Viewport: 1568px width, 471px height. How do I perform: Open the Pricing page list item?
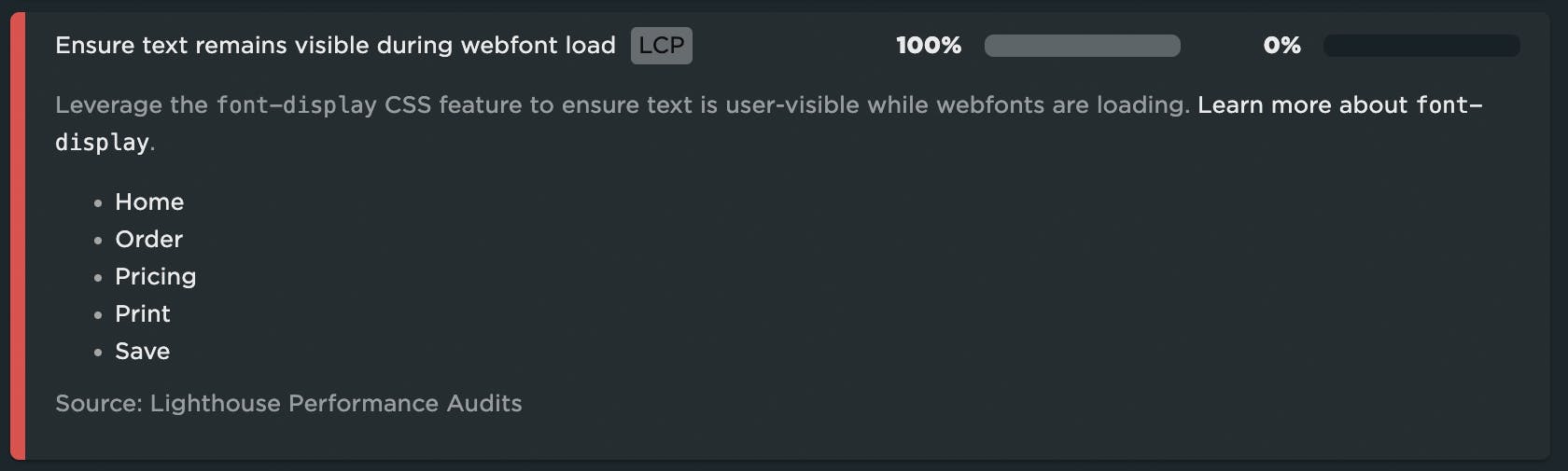tap(155, 277)
